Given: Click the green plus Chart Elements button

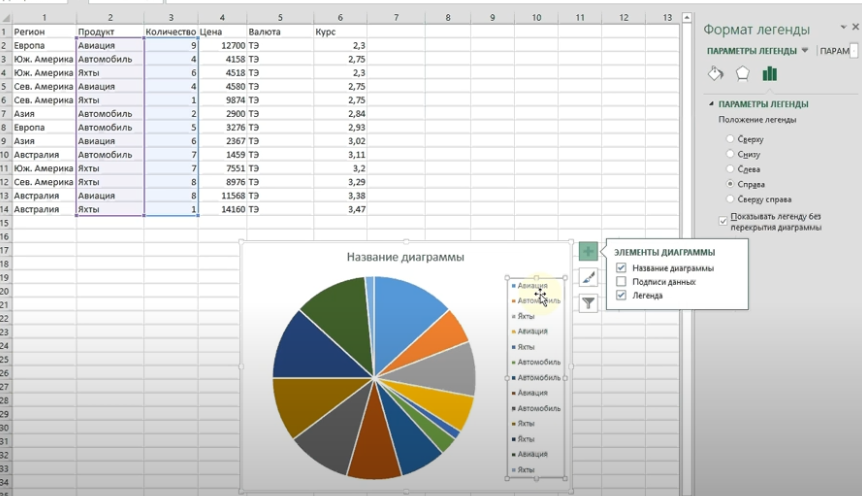Looking at the screenshot, I should [588, 252].
